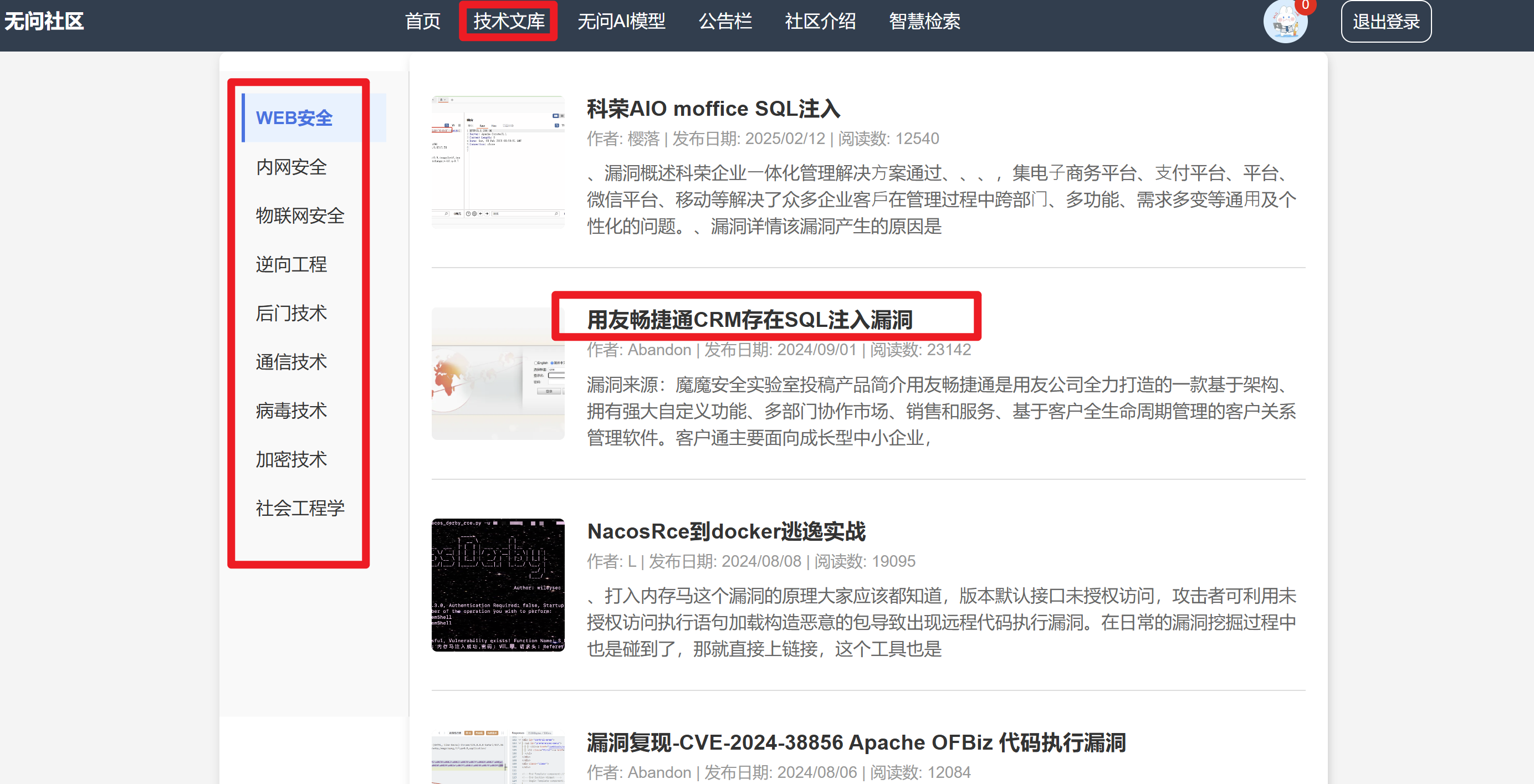Open the 智慧检索 nav item
The height and width of the screenshot is (784, 1534).
pos(924,22)
